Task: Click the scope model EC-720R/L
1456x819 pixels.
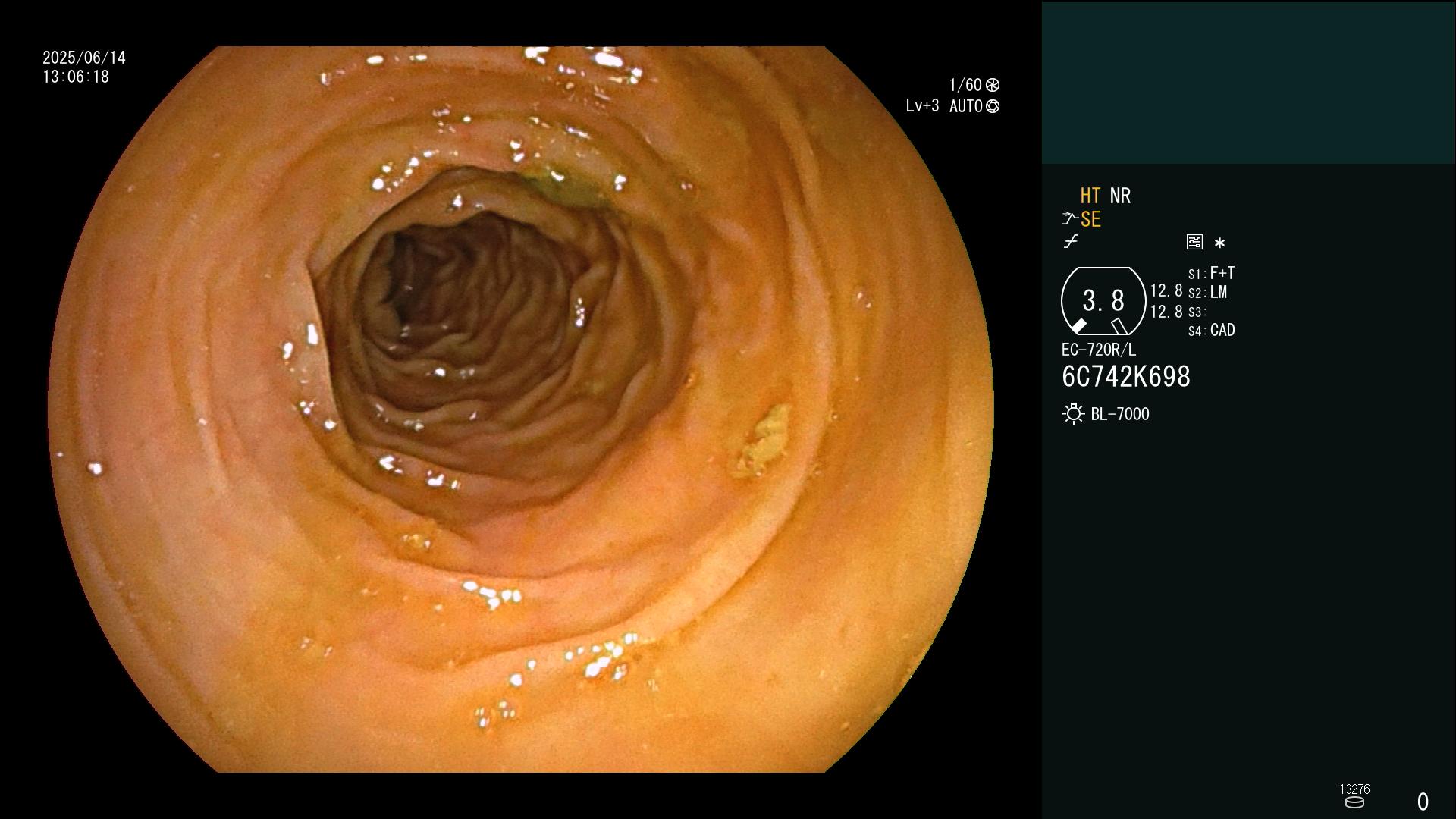Action: point(1099,350)
